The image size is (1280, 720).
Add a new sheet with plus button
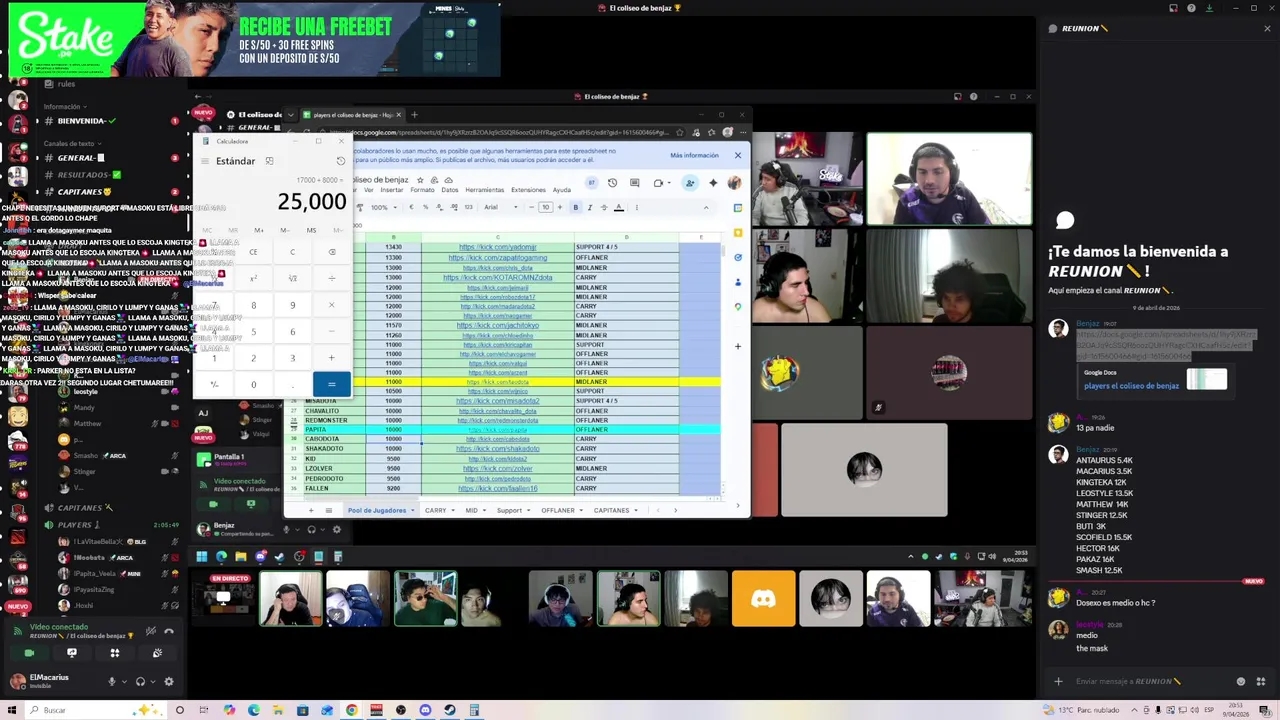(x=310, y=510)
